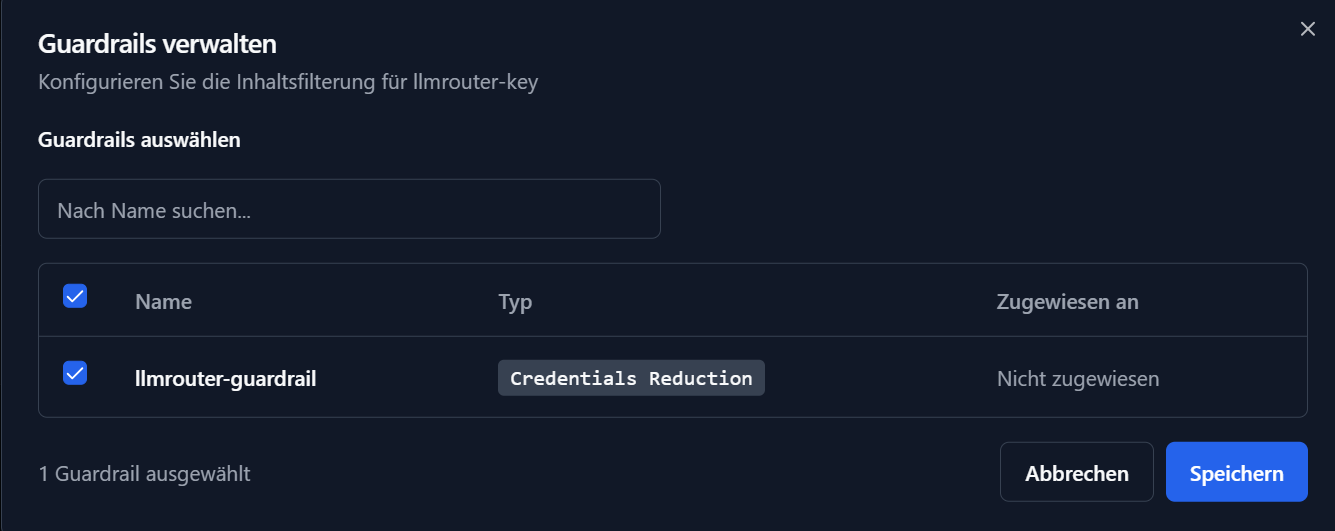The height and width of the screenshot is (531, 1335).
Task: Click the Typ column header
Action: tap(515, 301)
